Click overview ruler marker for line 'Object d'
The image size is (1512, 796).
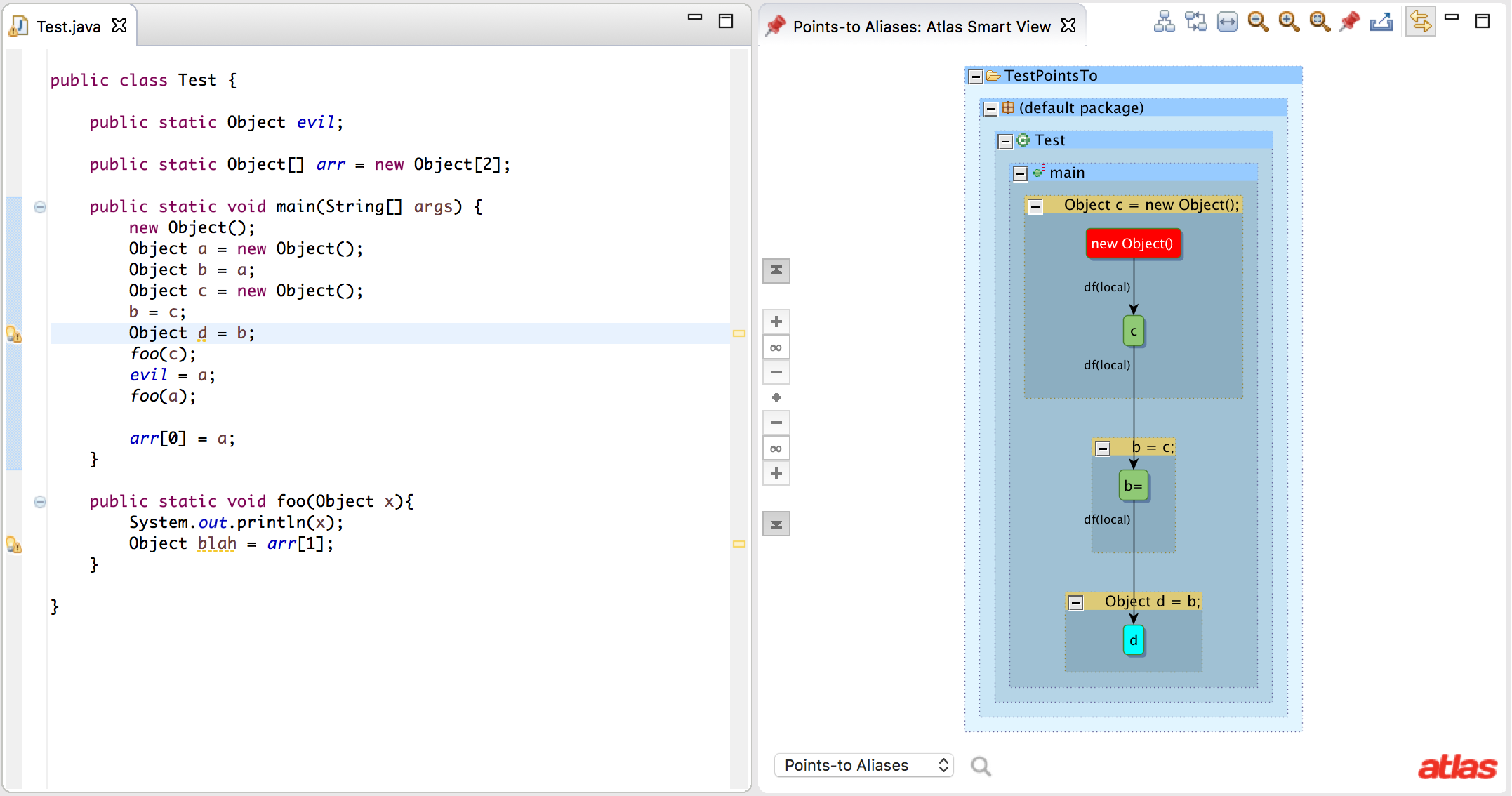click(738, 333)
